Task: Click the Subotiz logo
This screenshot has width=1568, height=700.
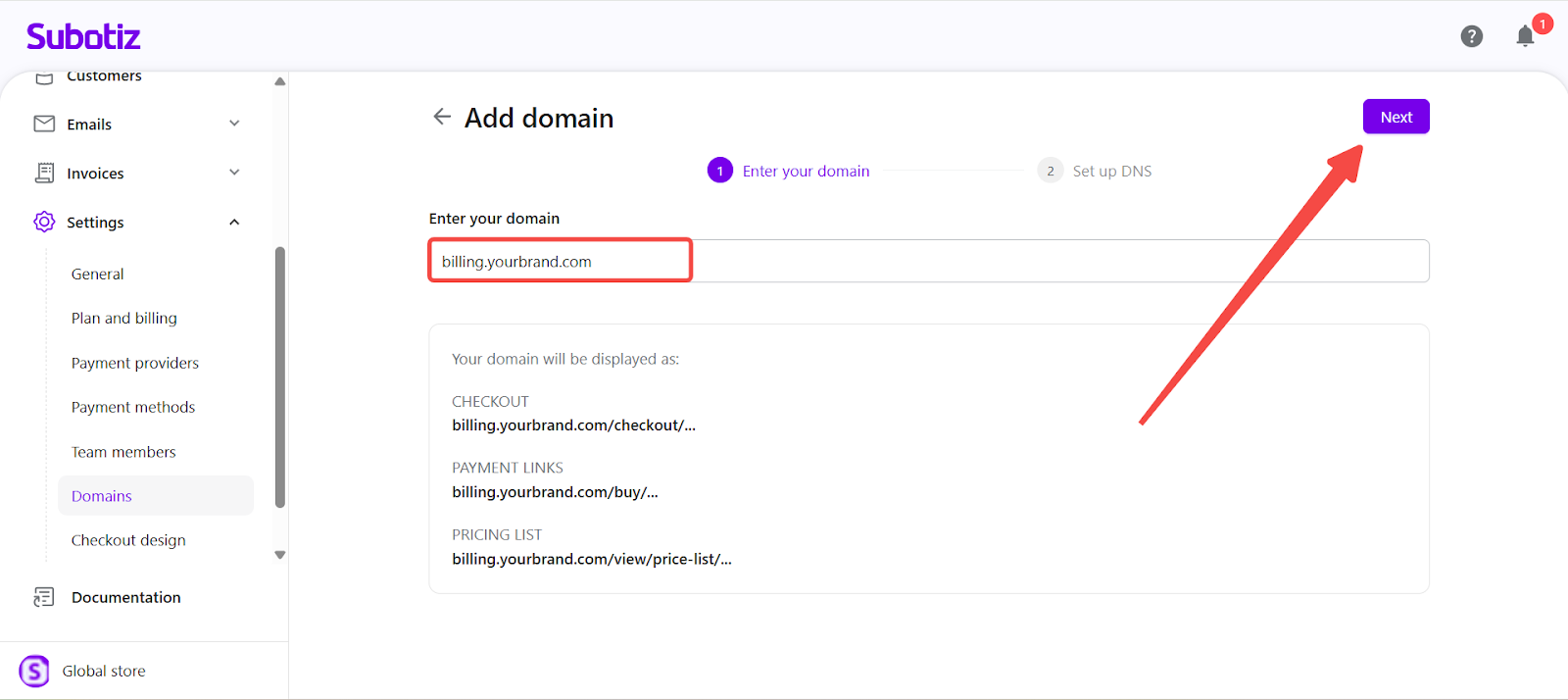Action: pos(83,37)
